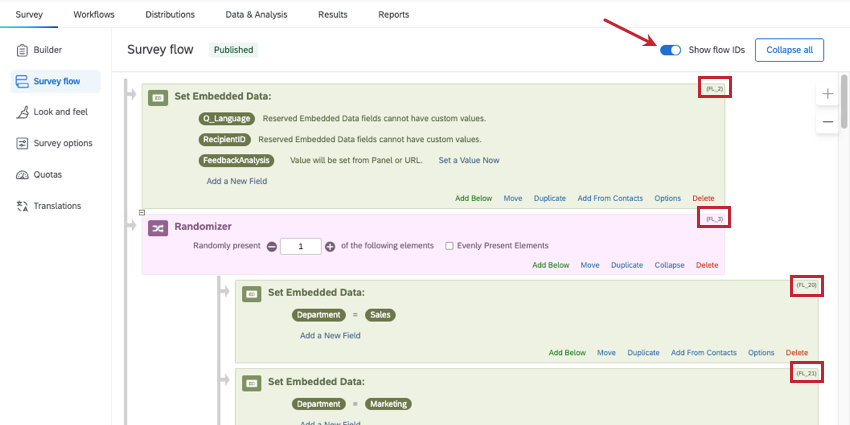Click the Survey flow icon in sidebar
Screen dimensions: 850x425
pos(22,81)
